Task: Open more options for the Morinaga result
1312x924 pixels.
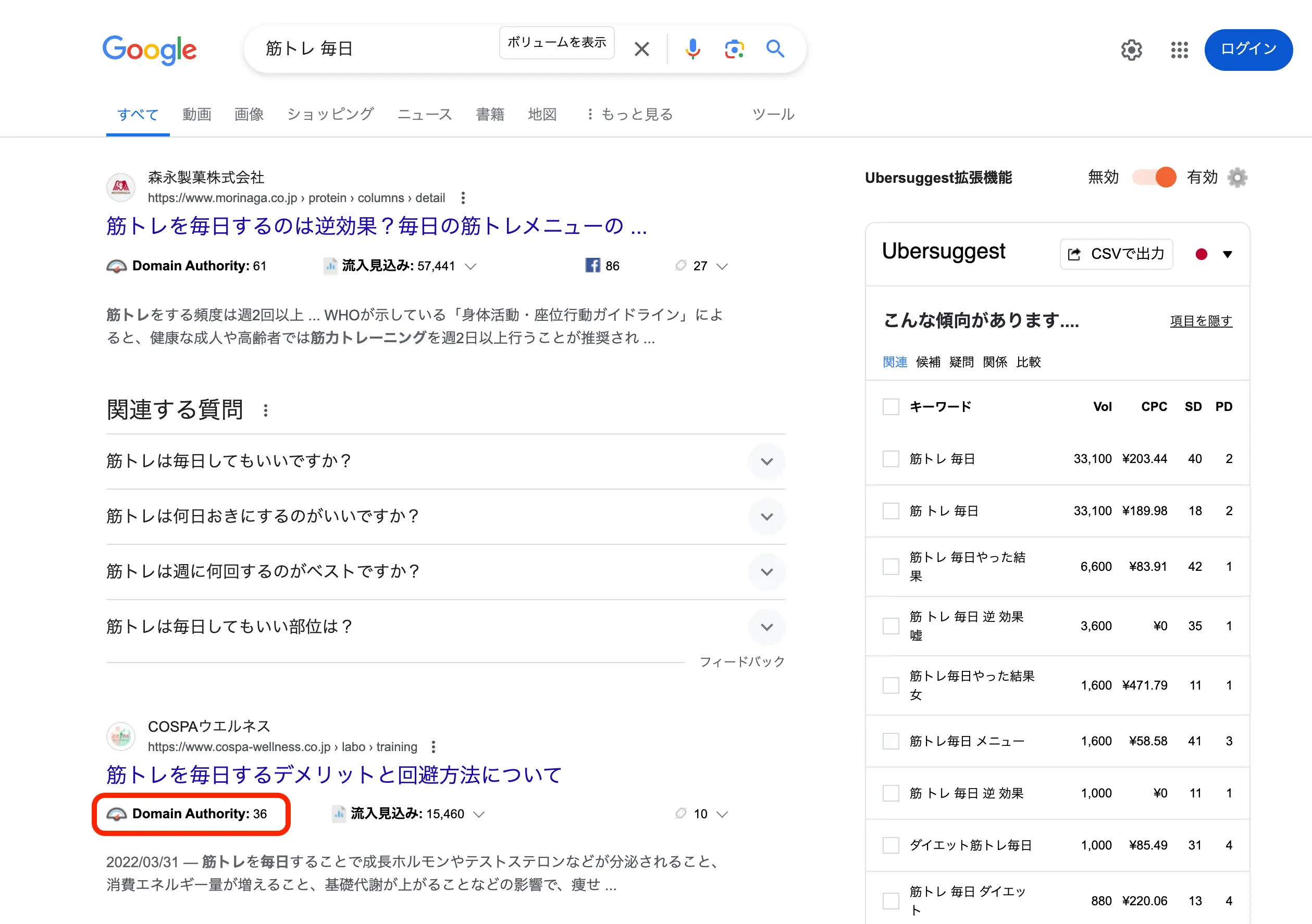Action: coord(463,197)
